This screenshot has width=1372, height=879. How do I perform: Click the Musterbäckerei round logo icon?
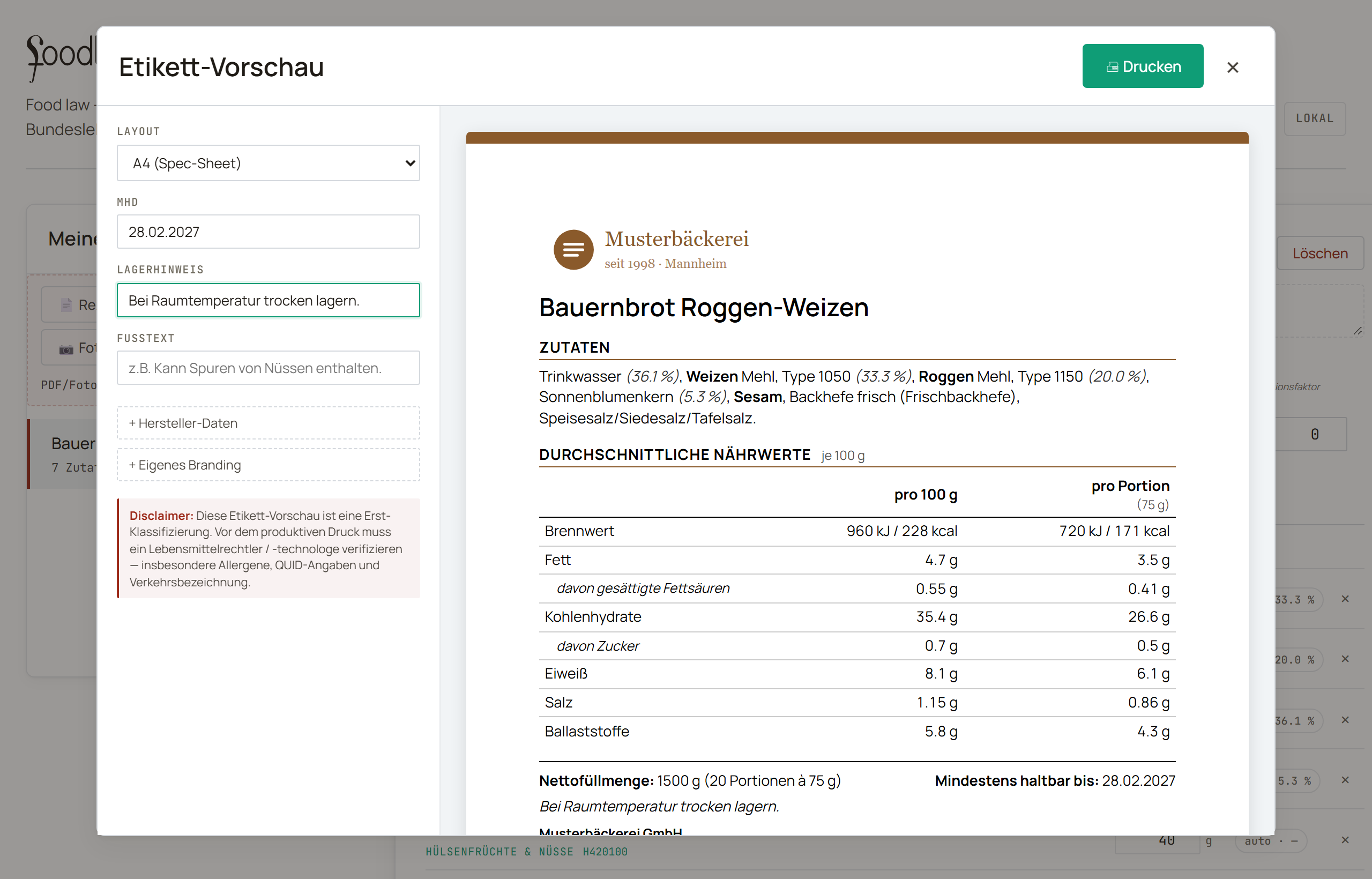point(573,250)
